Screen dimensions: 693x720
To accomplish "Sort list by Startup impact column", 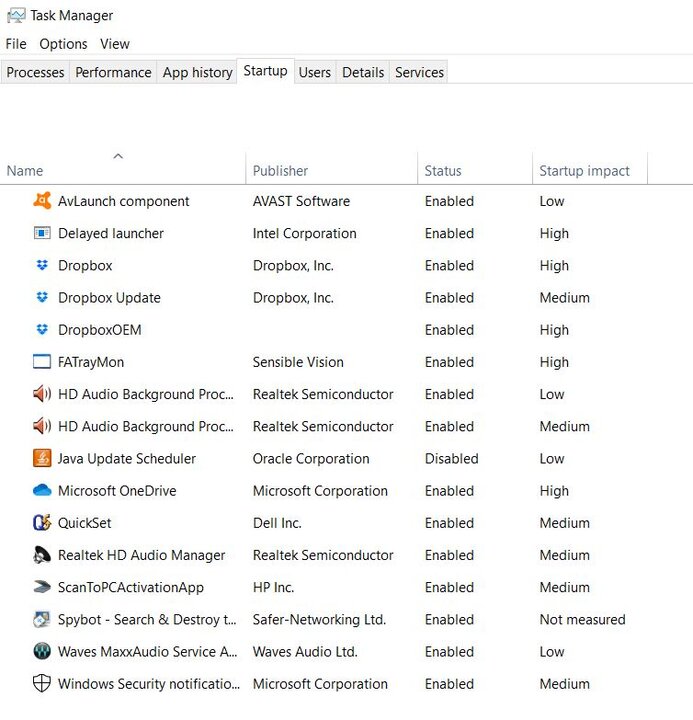I will click(x=584, y=171).
